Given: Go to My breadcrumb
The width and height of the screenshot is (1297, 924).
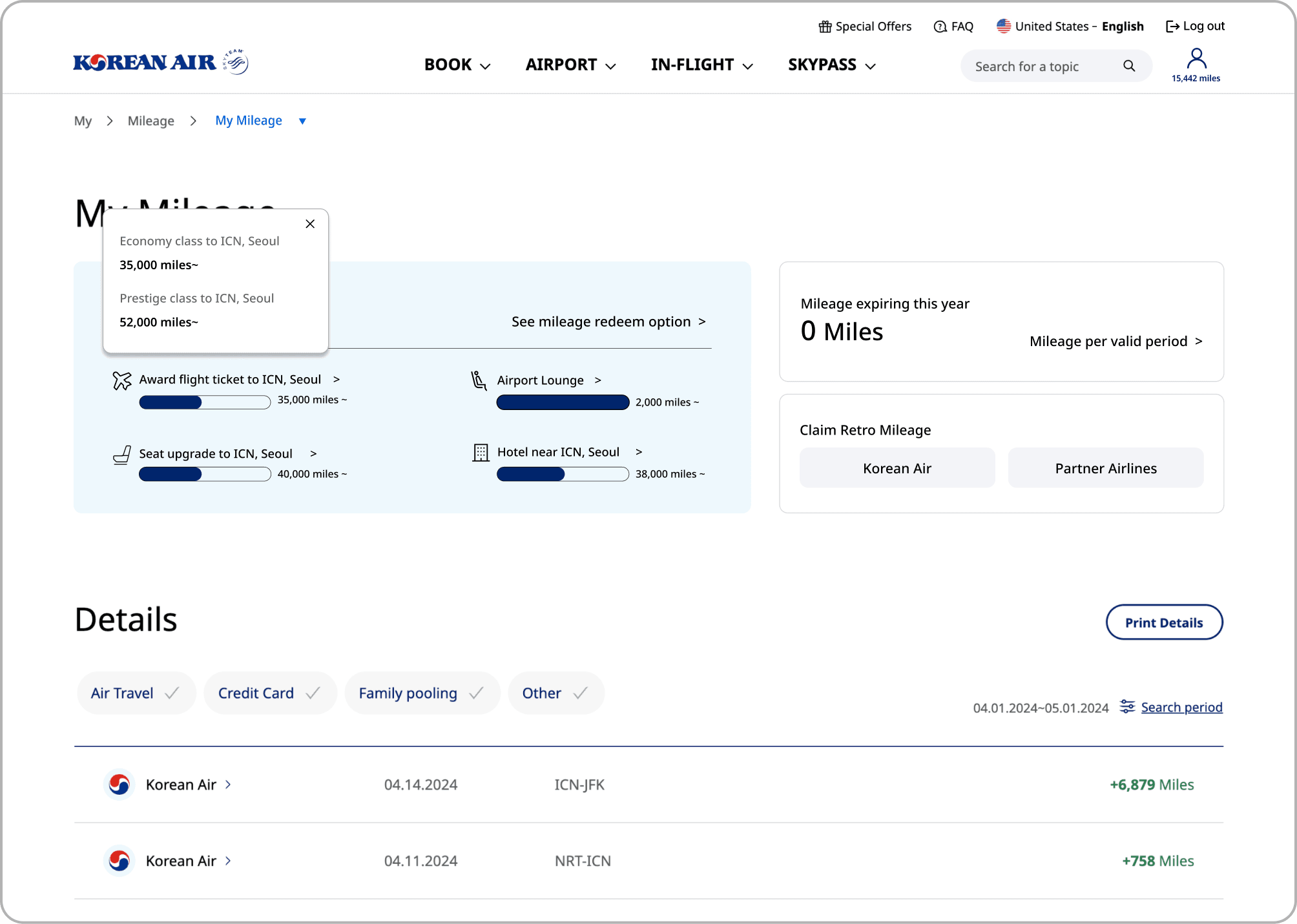Looking at the screenshot, I should 83,121.
